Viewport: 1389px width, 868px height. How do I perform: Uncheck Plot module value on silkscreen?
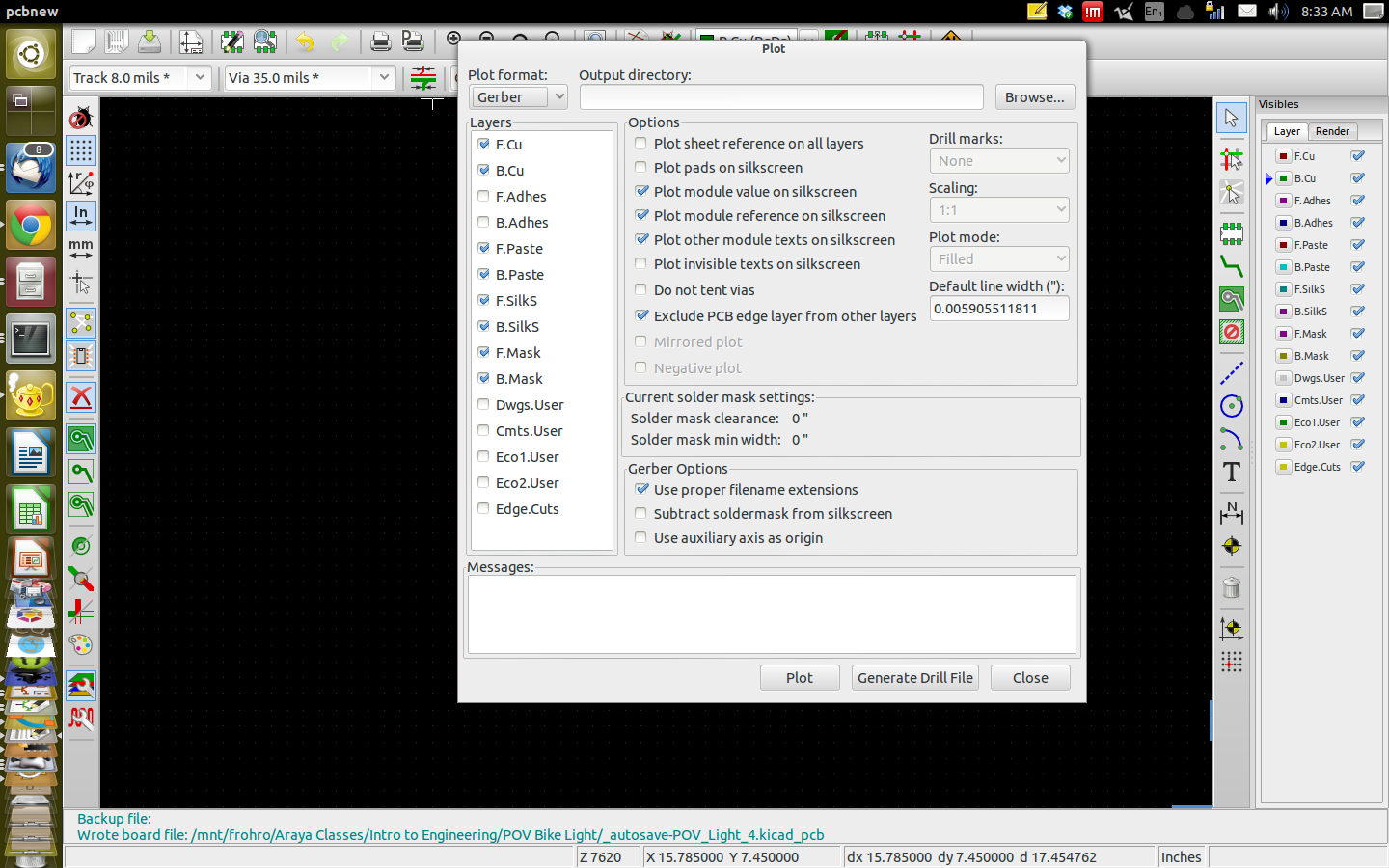(641, 191)
